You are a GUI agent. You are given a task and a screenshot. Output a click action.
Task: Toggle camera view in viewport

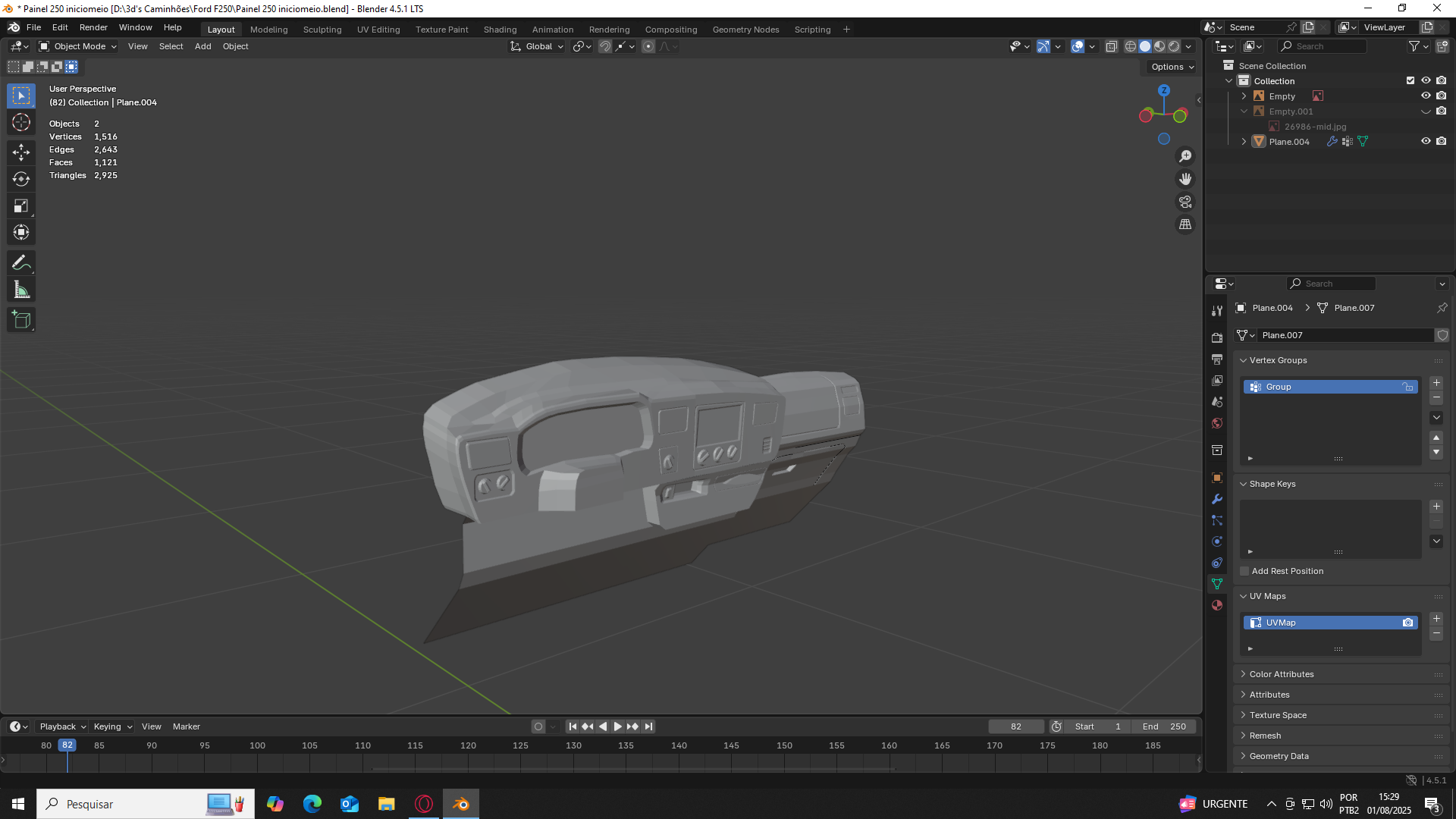pyautogui.click(x=1185, y=202)
